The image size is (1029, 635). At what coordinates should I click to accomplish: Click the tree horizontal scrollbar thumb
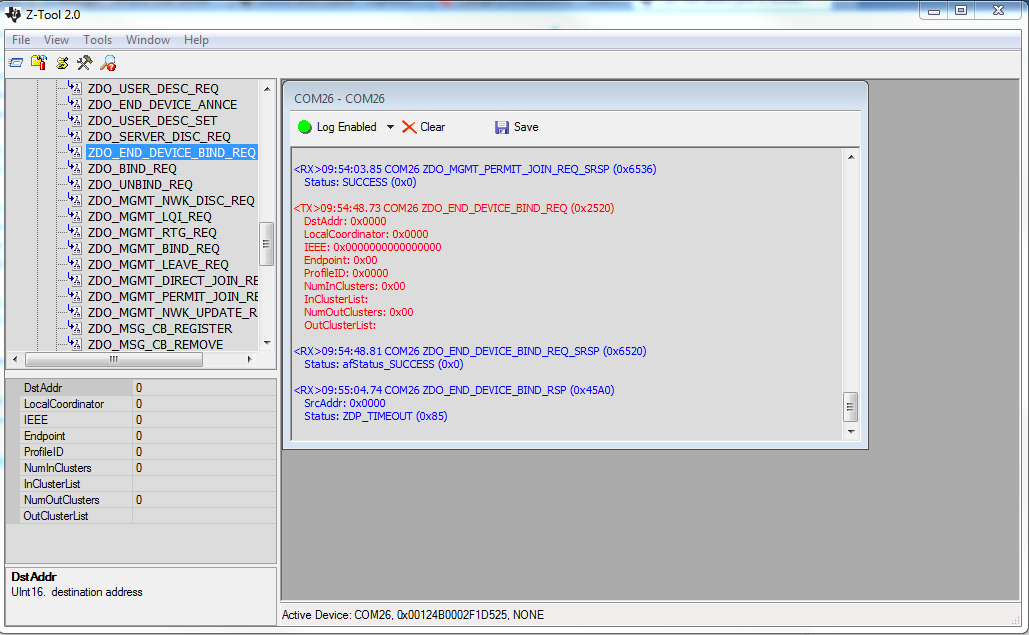(114, 359)
